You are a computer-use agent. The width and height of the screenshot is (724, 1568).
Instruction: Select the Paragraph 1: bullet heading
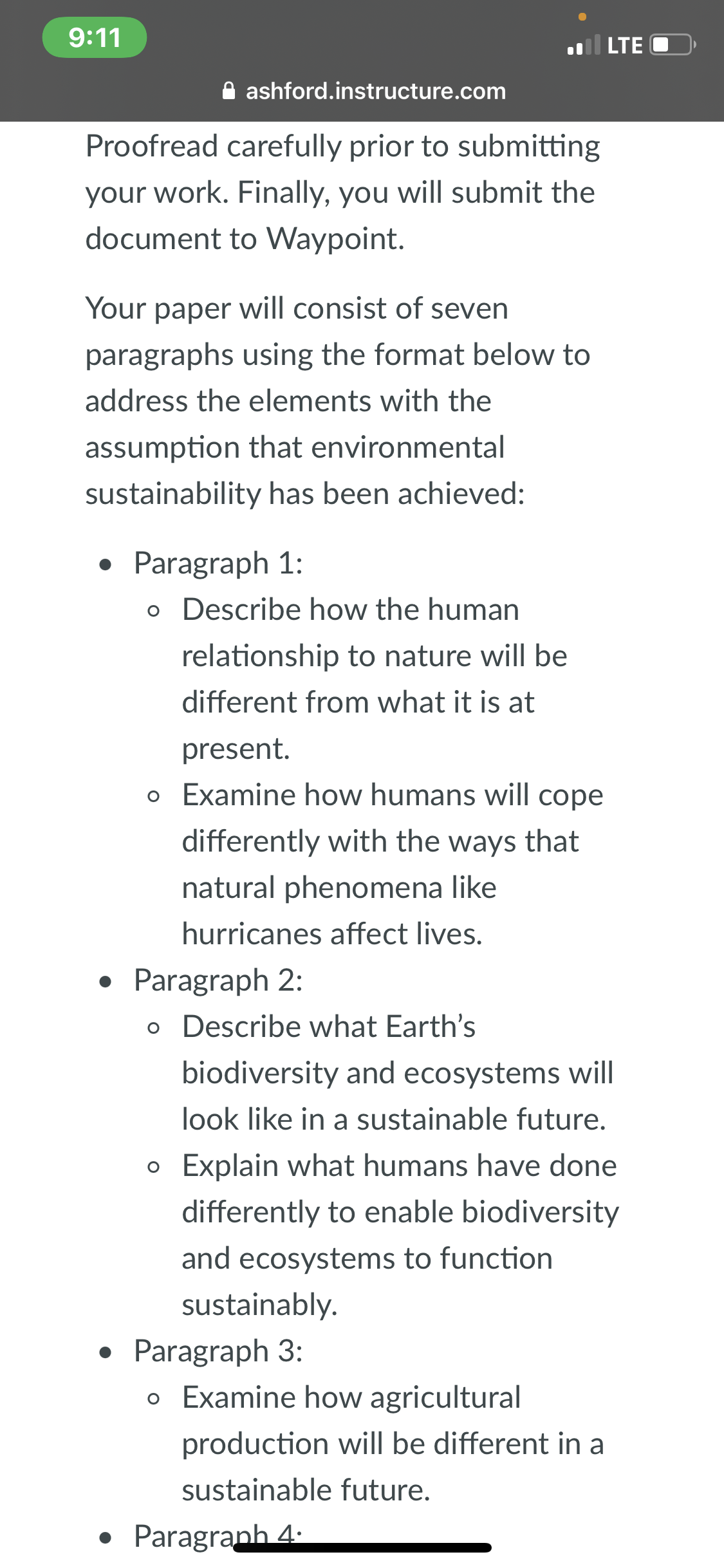(x=218, y=563)
